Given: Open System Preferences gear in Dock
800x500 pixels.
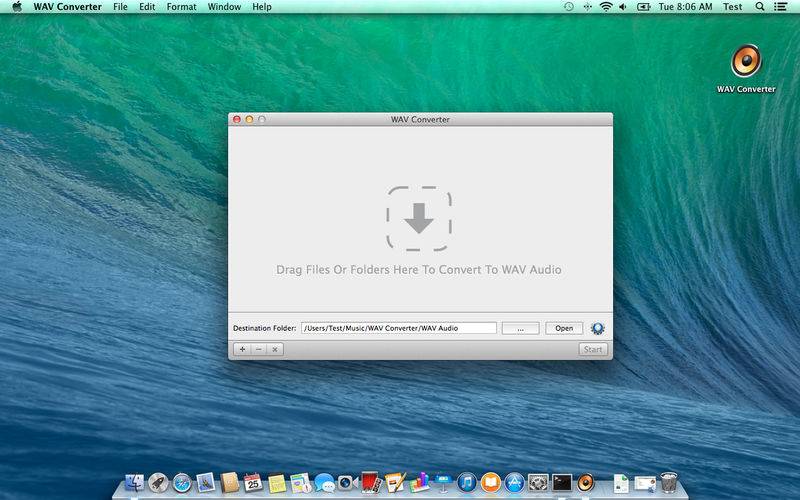Looking at the screenshot, I should tap(538, 482).
